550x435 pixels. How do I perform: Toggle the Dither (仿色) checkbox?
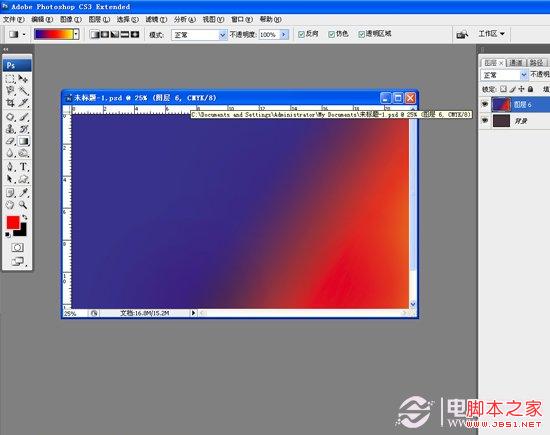pos(331,34)
